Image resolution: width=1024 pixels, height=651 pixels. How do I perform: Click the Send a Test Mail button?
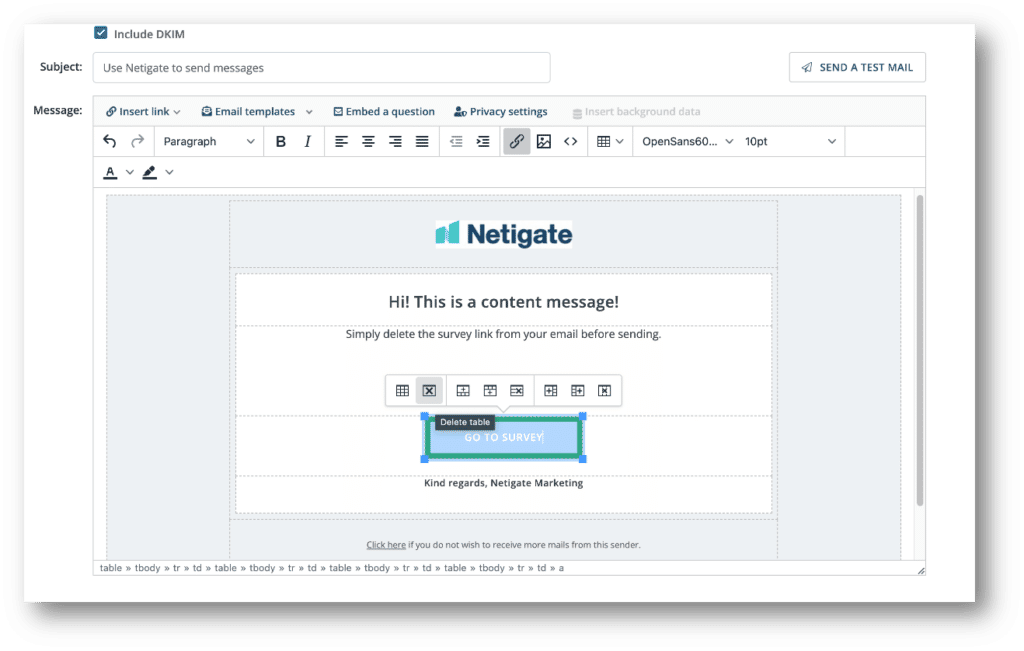click(x=857, y=67)
